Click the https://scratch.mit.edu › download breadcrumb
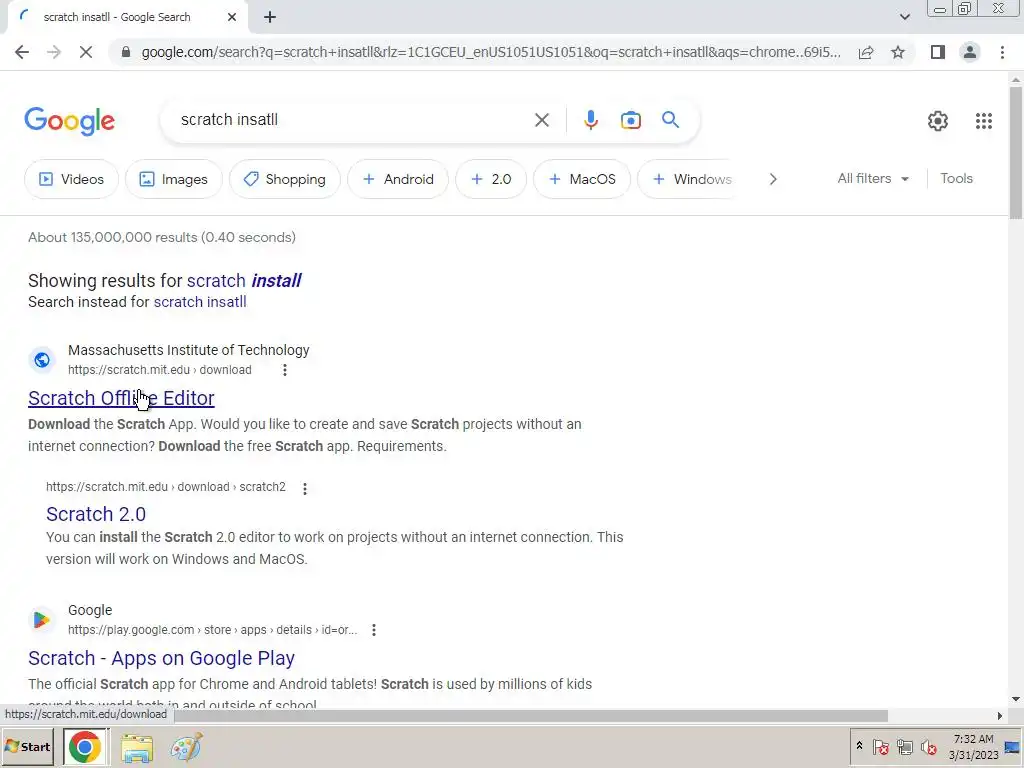 click(159, 370)
